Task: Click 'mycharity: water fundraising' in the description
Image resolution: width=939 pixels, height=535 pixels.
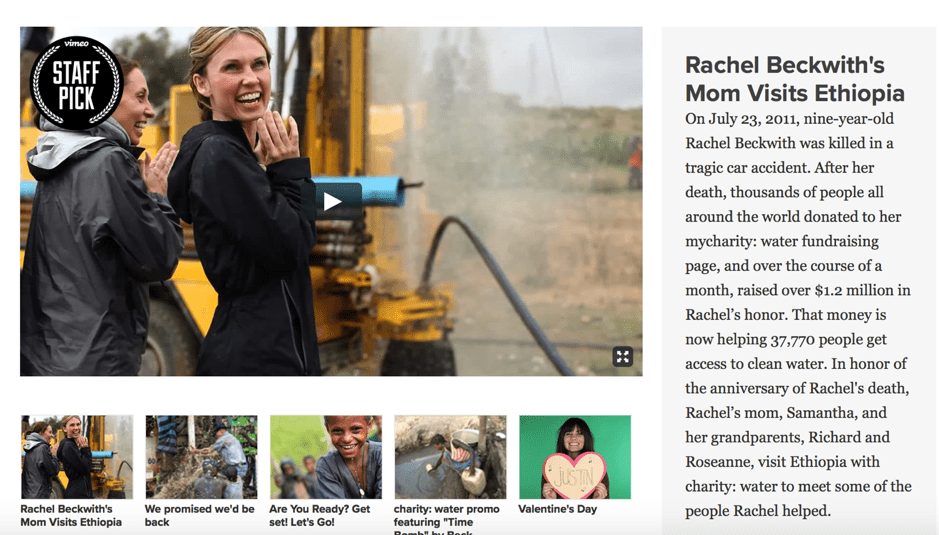Action: [782, 241]
